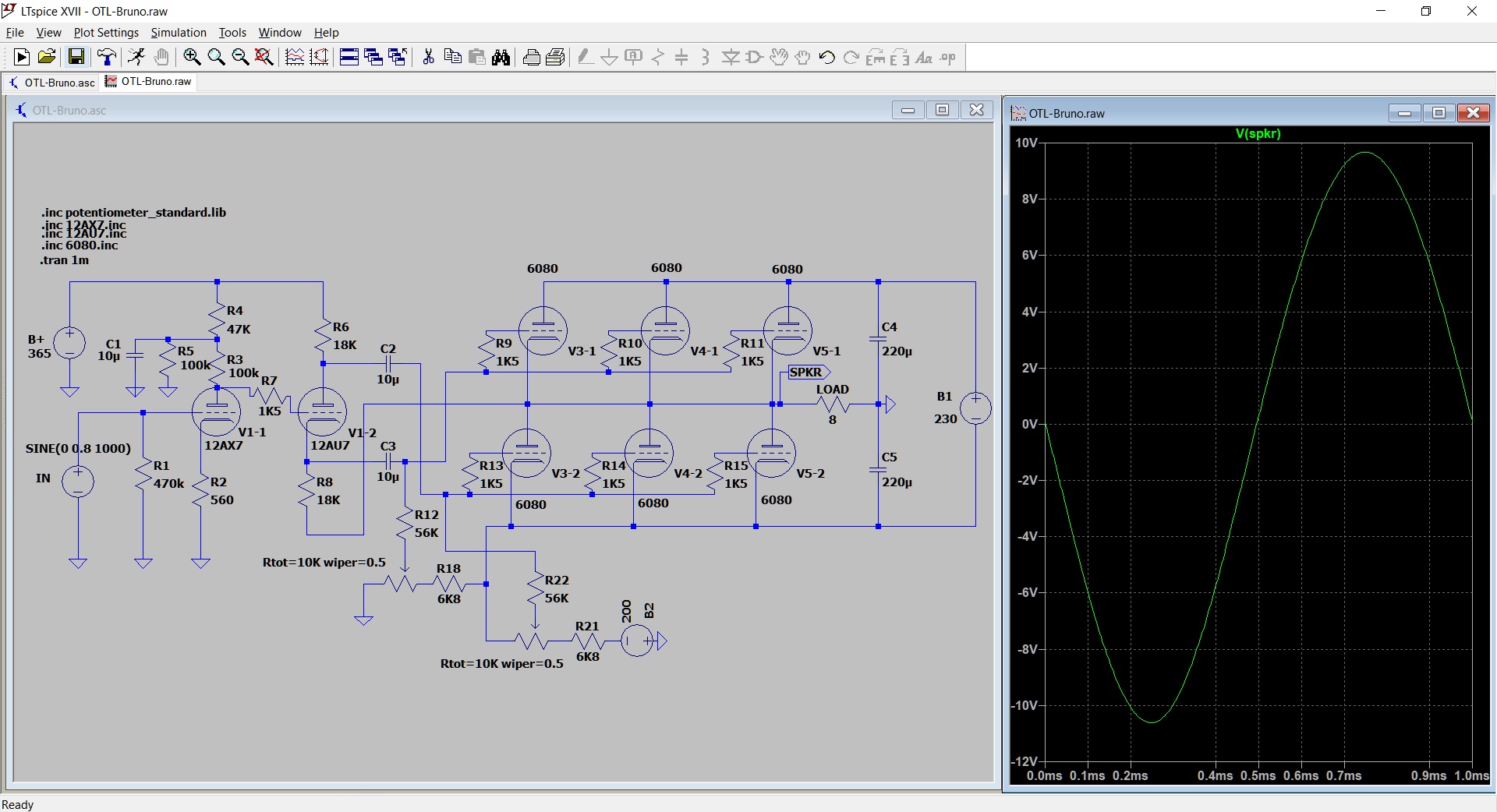
Task: Save the file with the floppy icon
Action: tap(76, 57)
